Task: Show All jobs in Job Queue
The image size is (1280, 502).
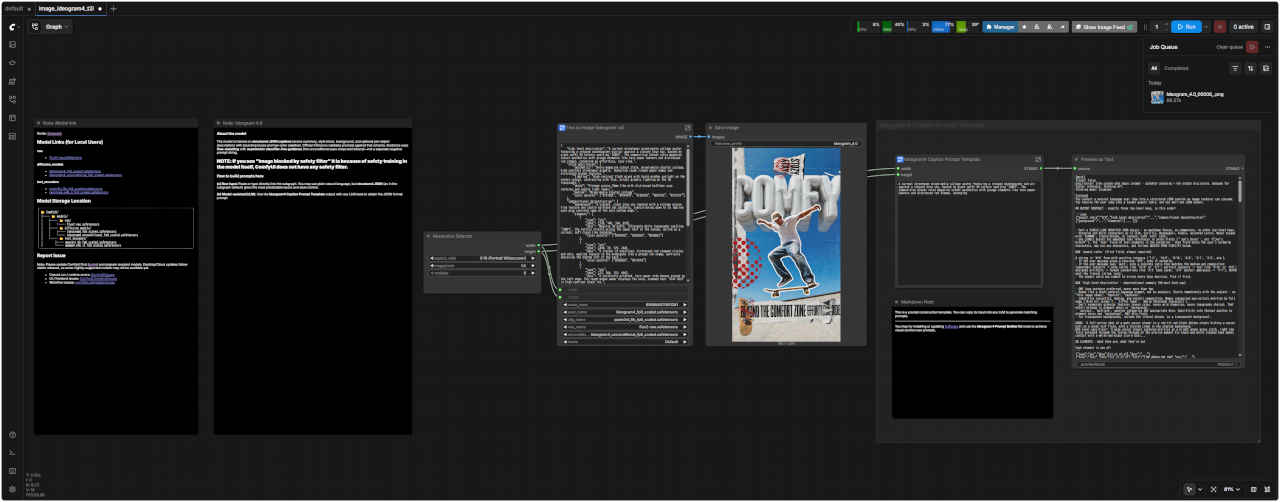Action: (1153, 68)
